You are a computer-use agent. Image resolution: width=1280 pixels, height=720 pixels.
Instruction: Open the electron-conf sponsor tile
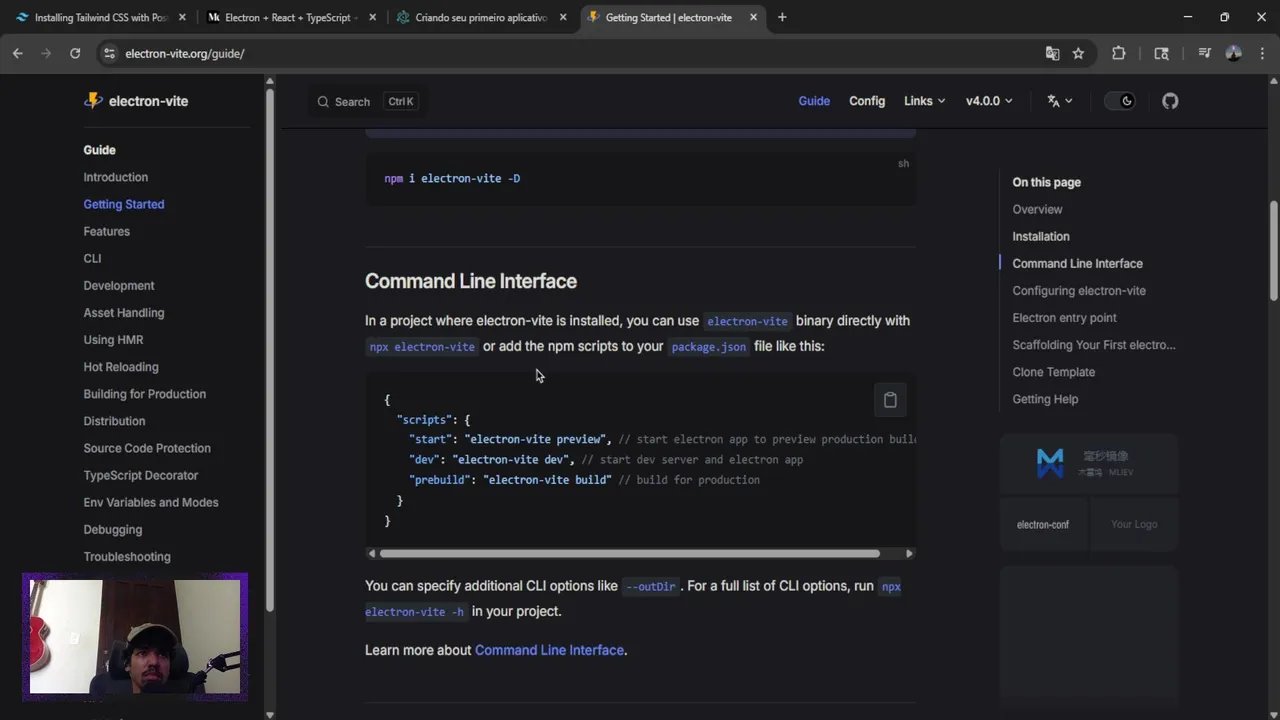(1043, 524)
